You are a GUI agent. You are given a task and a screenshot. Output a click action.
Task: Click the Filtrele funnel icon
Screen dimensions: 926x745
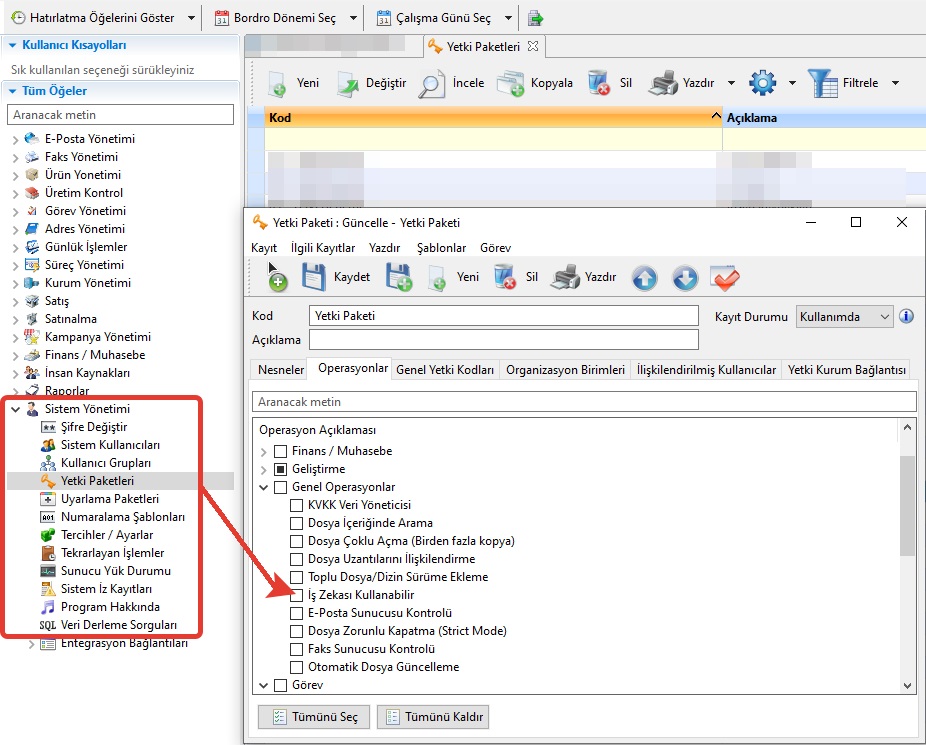click(x=822, y=83)
